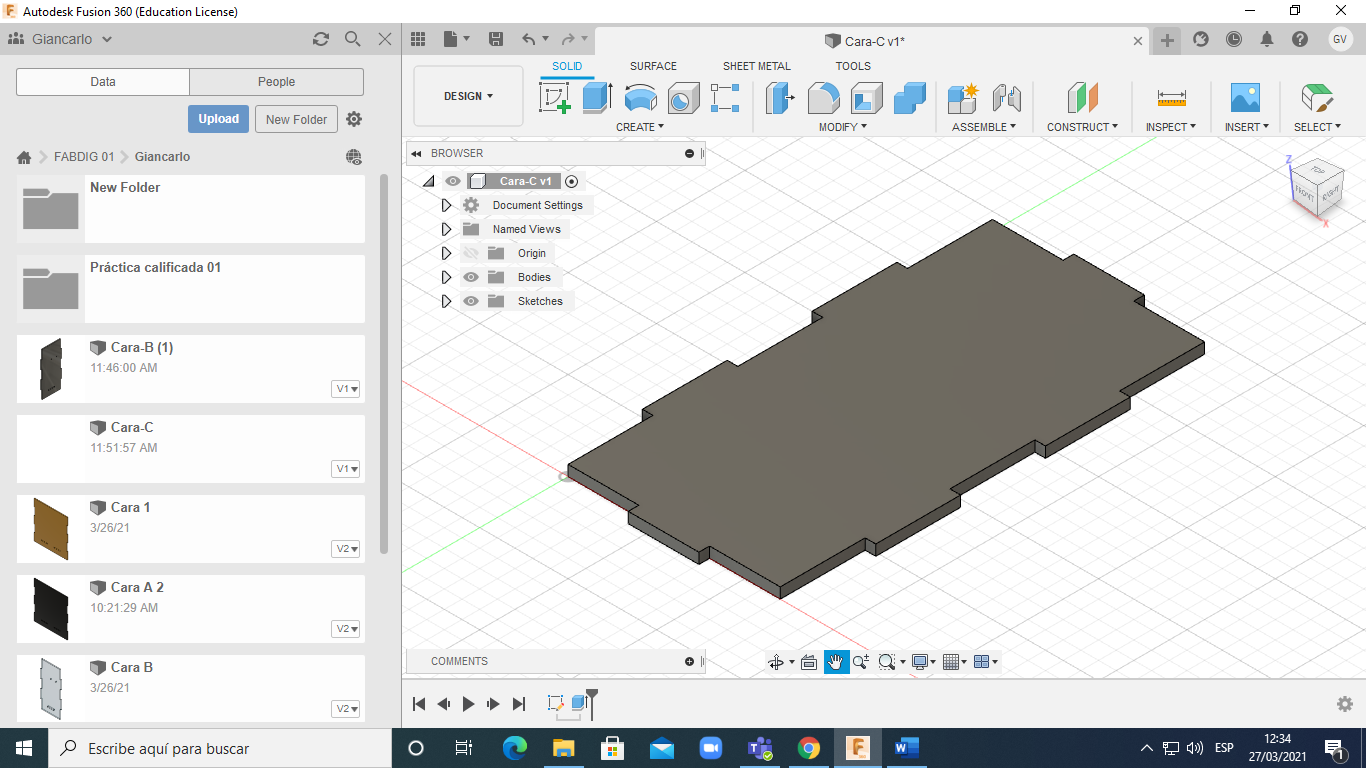Click the Measure tool under Inspect
Image resolution: width=1366 pixels, height=768 pixels.
[1171, 98]
